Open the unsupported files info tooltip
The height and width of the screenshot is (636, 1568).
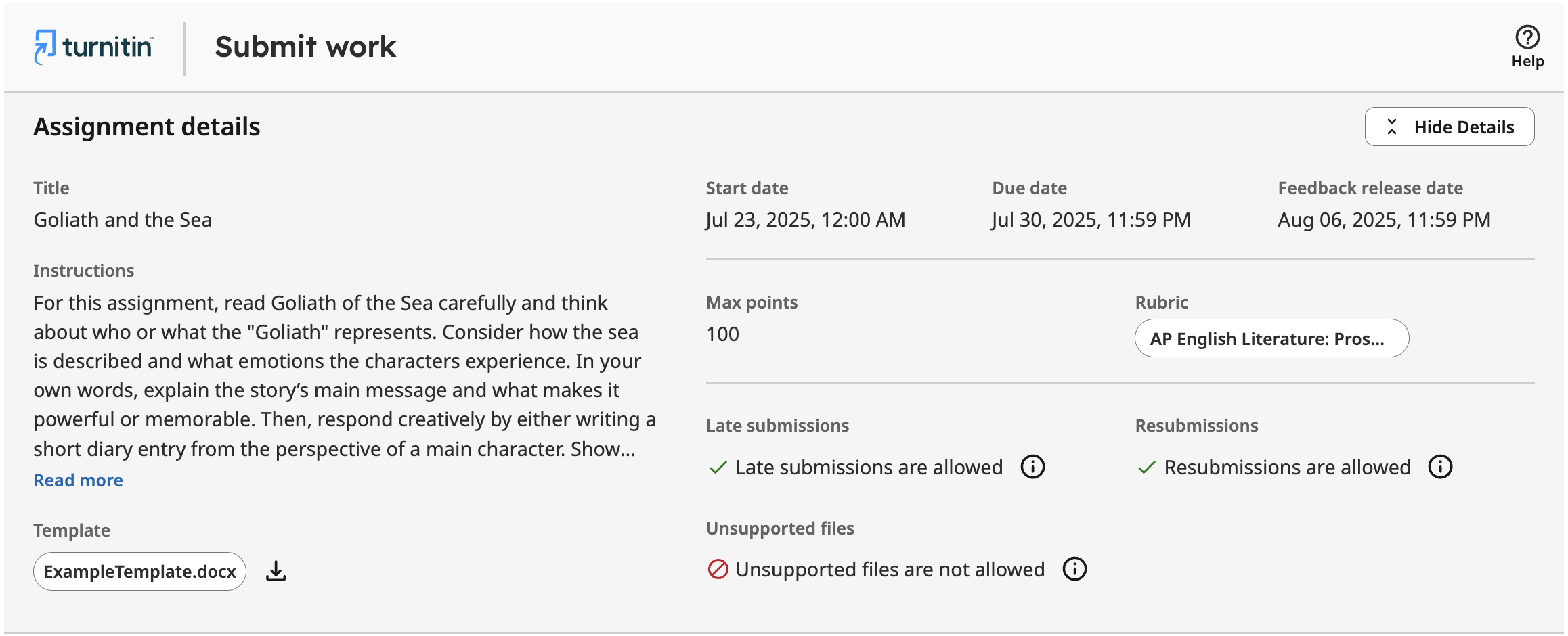coord(1074,569)
